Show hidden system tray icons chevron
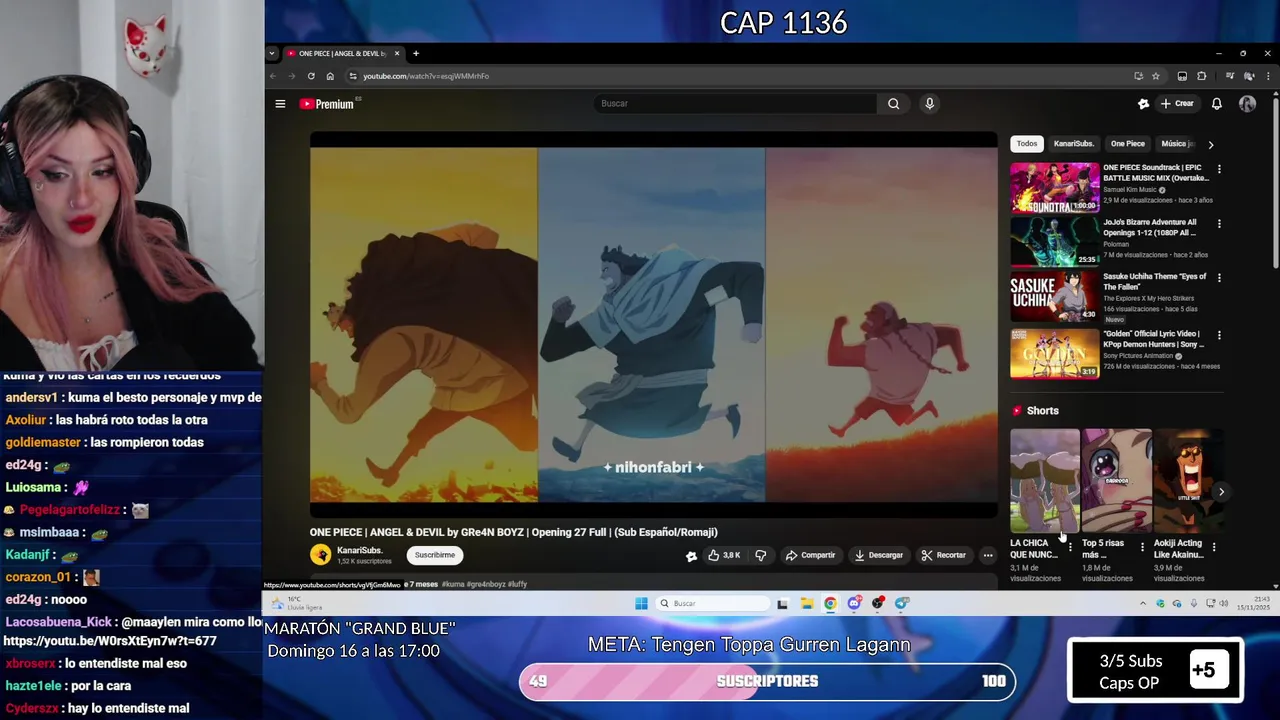This screenshot has height=720, width=1280. click(x=1143, y=604)
